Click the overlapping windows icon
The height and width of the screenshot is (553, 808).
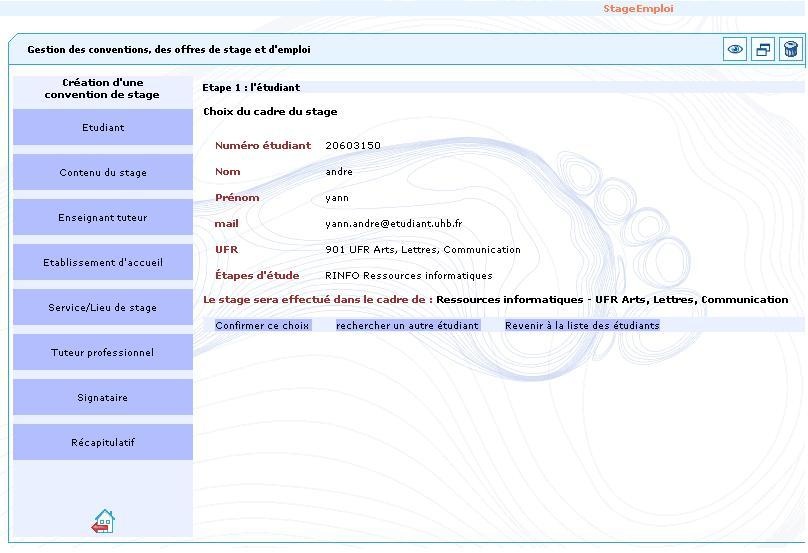coord(763,49)
